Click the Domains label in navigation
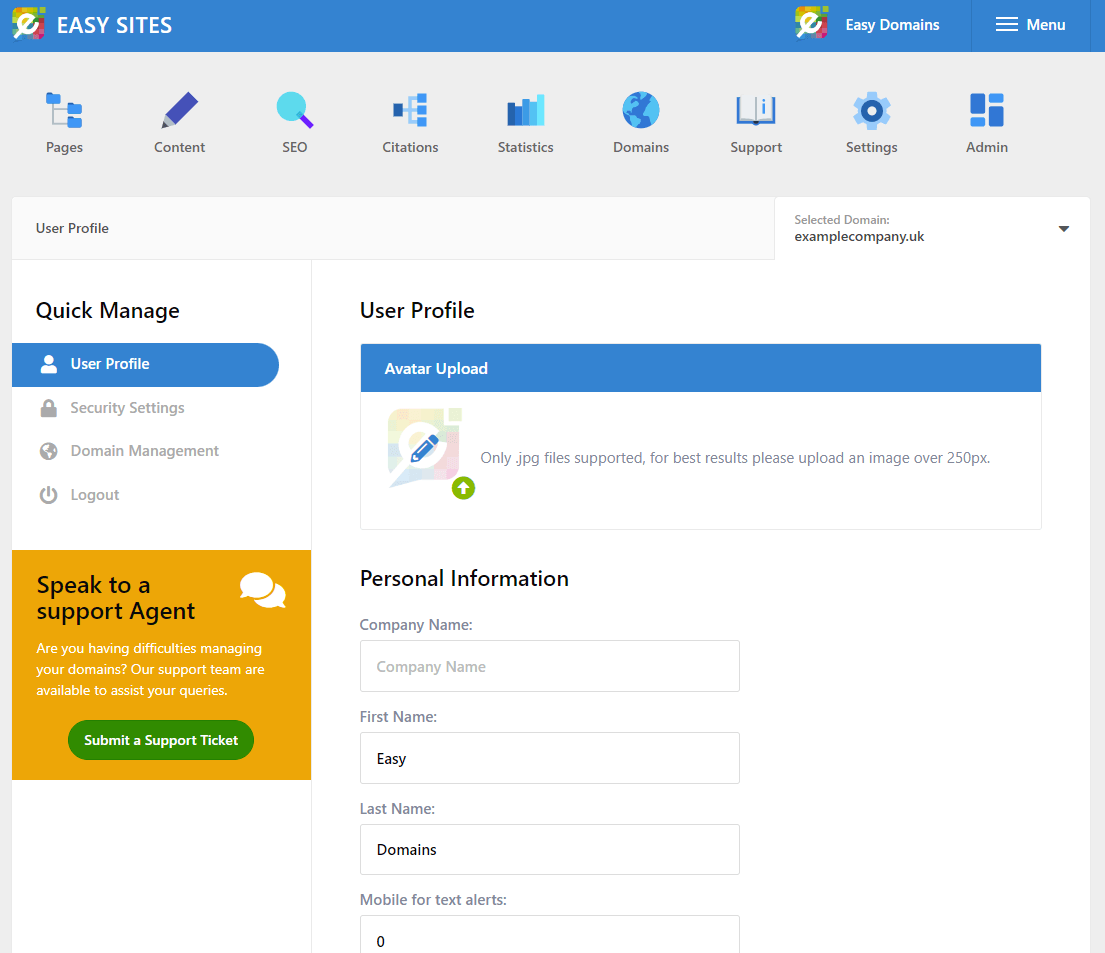 (641, 147)
